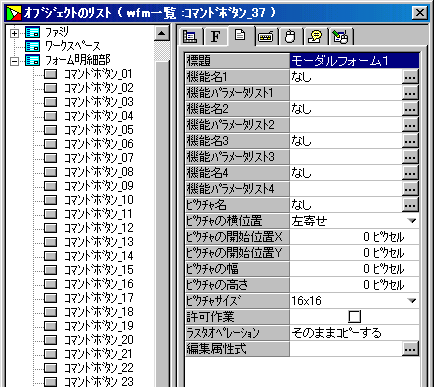Click the ファミリ node icon
This screenshot has width=435, height=387.
click(32, 33)
